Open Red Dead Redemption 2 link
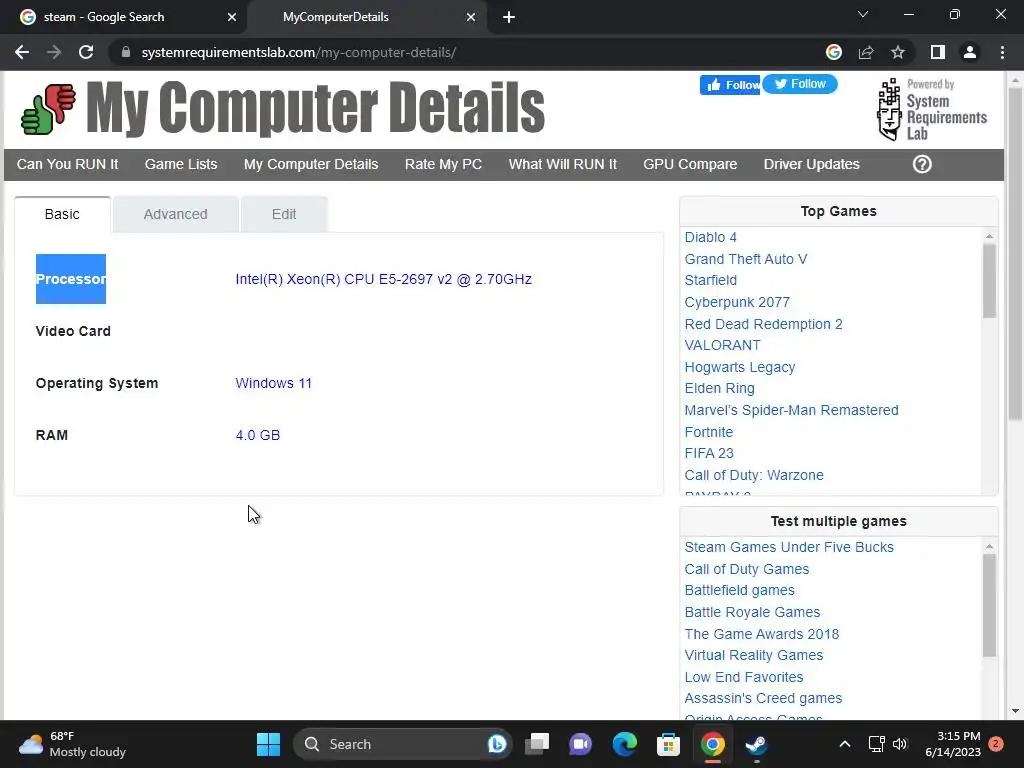This screenshot has height=768, width=1024. [x=763, y=324]
